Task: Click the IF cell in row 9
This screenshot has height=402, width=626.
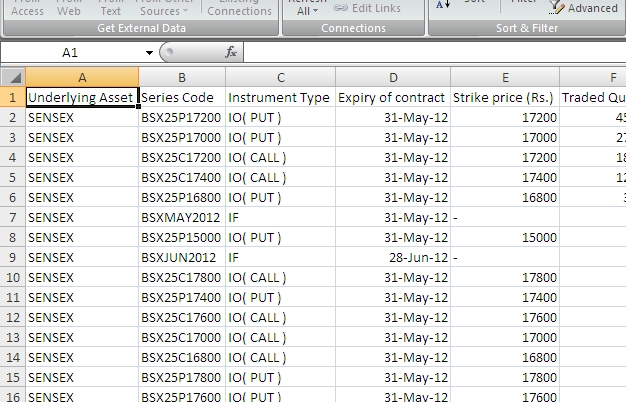Action: click(281, 257)
